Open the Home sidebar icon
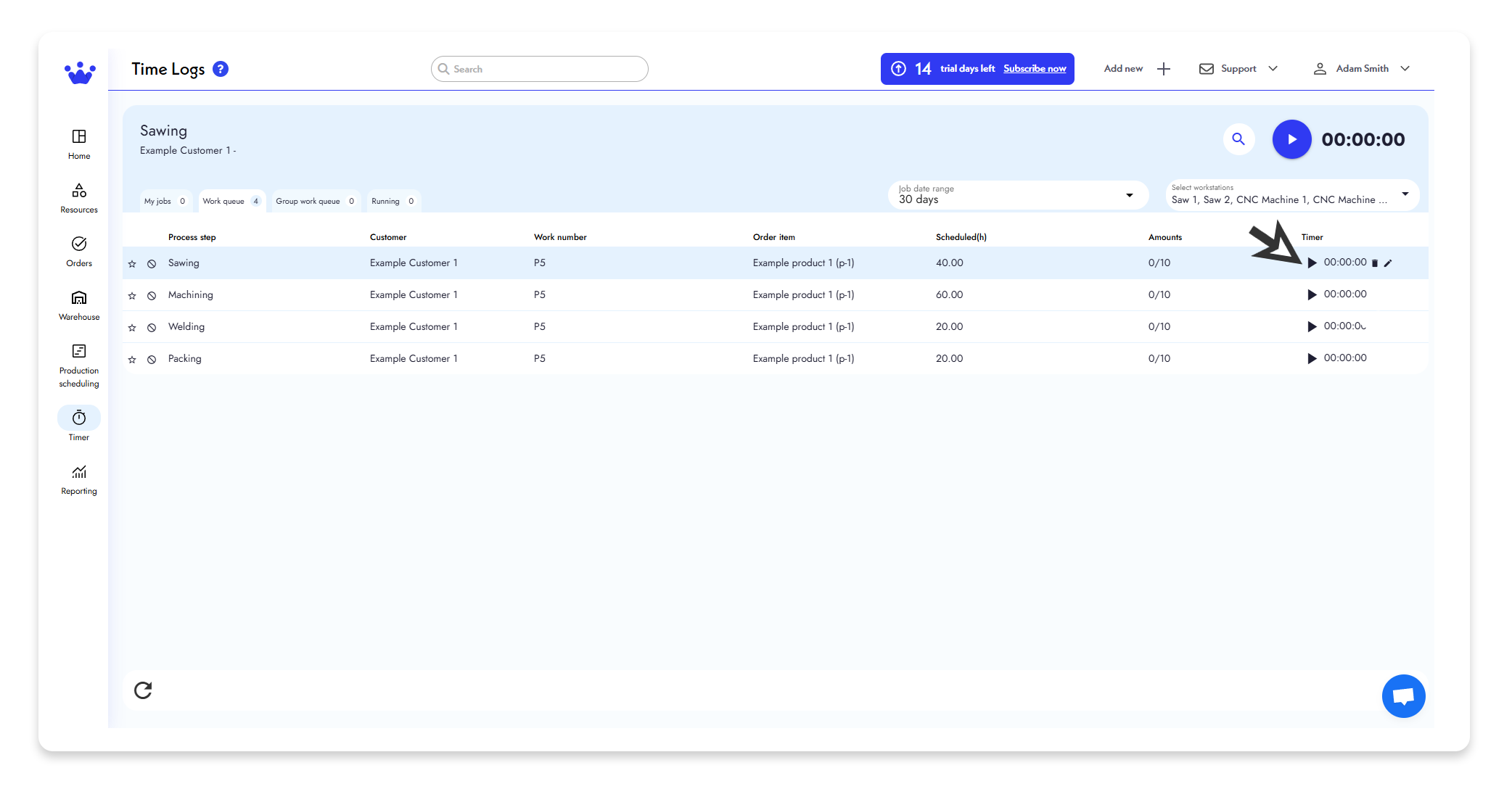 [78, 143]
